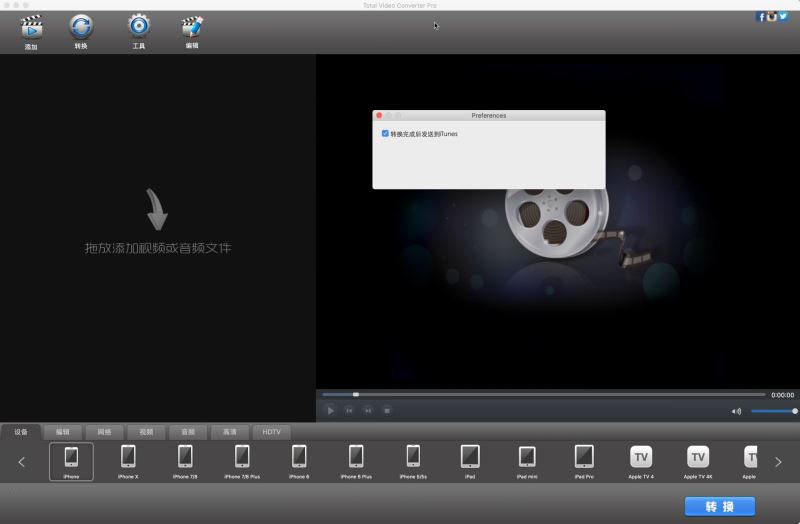800x524 pixels.
Task: Select the iPhone X device preset
Action: [x=128, y=461]
